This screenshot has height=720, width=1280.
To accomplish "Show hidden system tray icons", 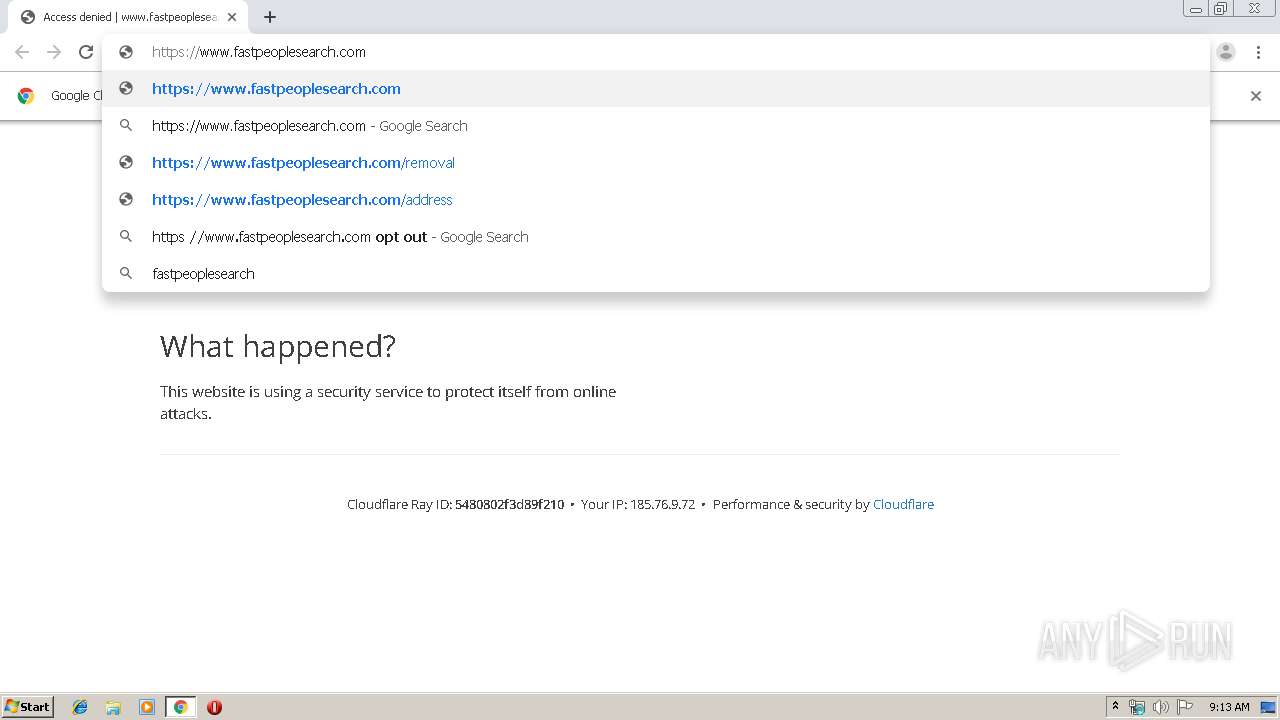I will click(x=1115, y=707).
